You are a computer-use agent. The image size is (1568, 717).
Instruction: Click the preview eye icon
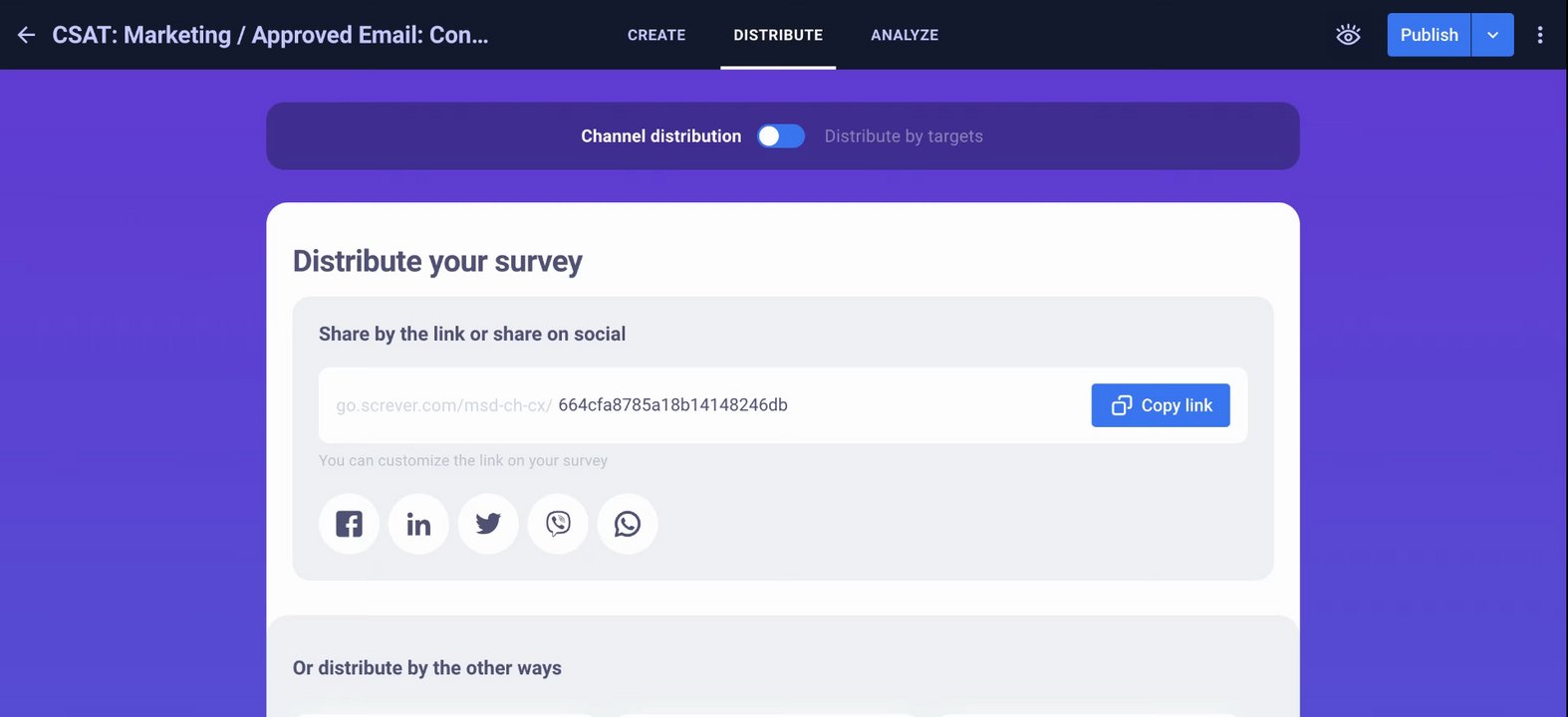[x=1348, y=35]
